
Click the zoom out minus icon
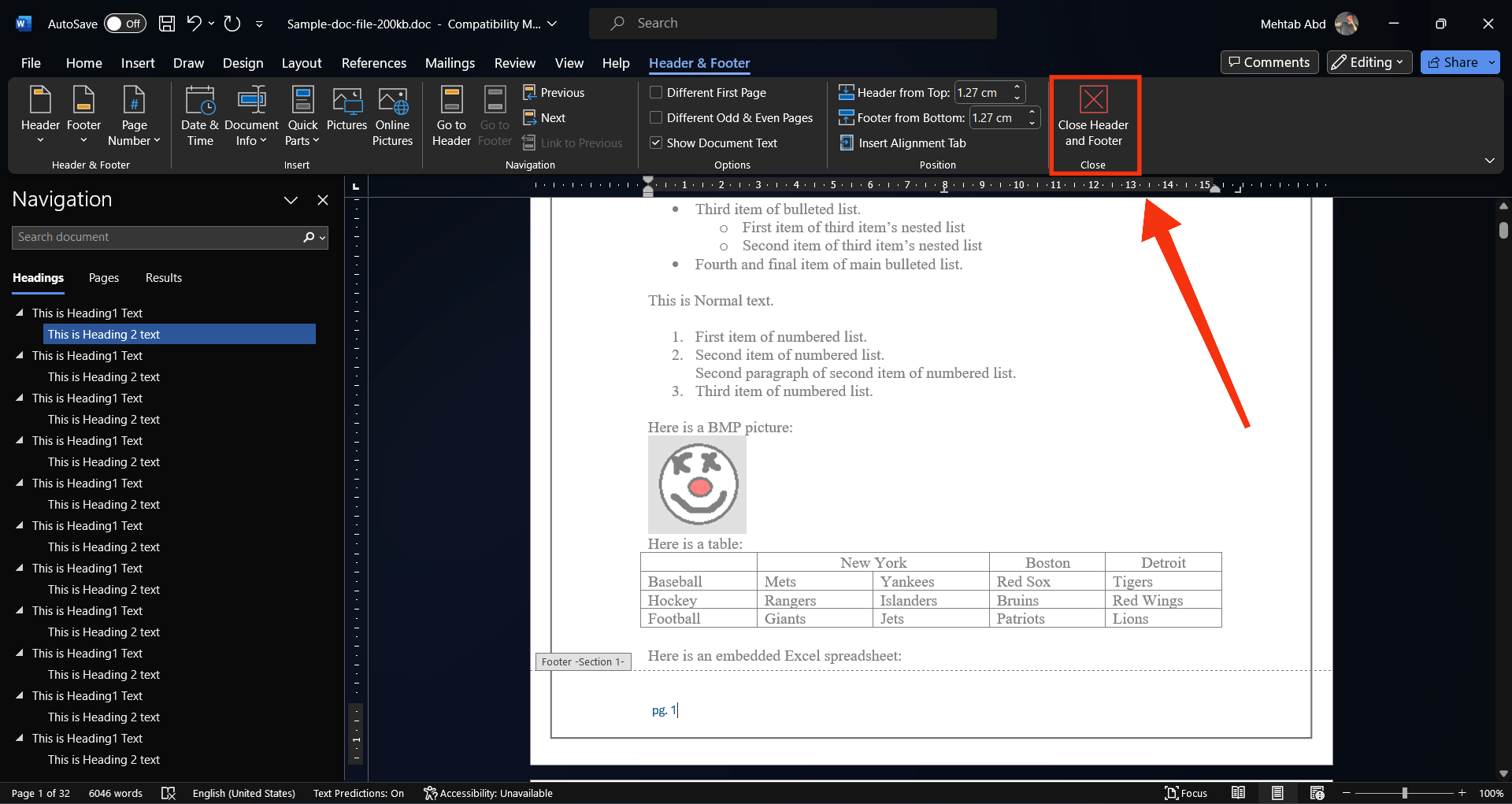tap(1347, 793)
